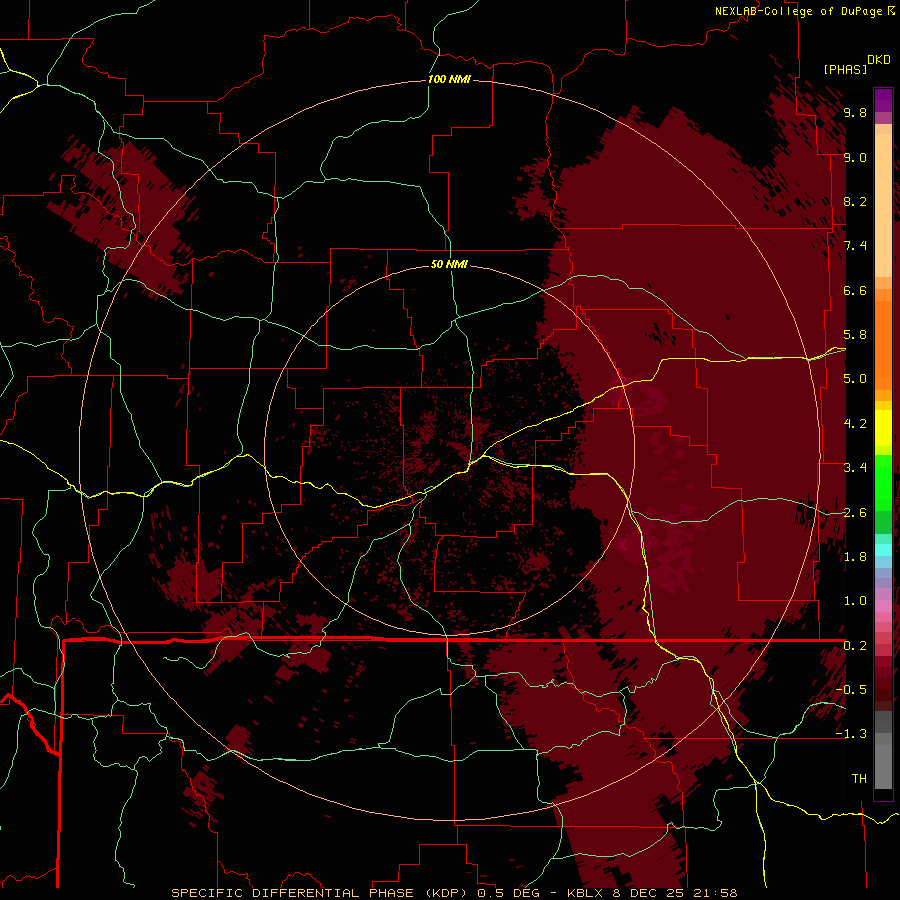Click the NEXLAB-College of DuPage header text
The width and height of the screenshot is (900, 900).
(x=799, y=11)
